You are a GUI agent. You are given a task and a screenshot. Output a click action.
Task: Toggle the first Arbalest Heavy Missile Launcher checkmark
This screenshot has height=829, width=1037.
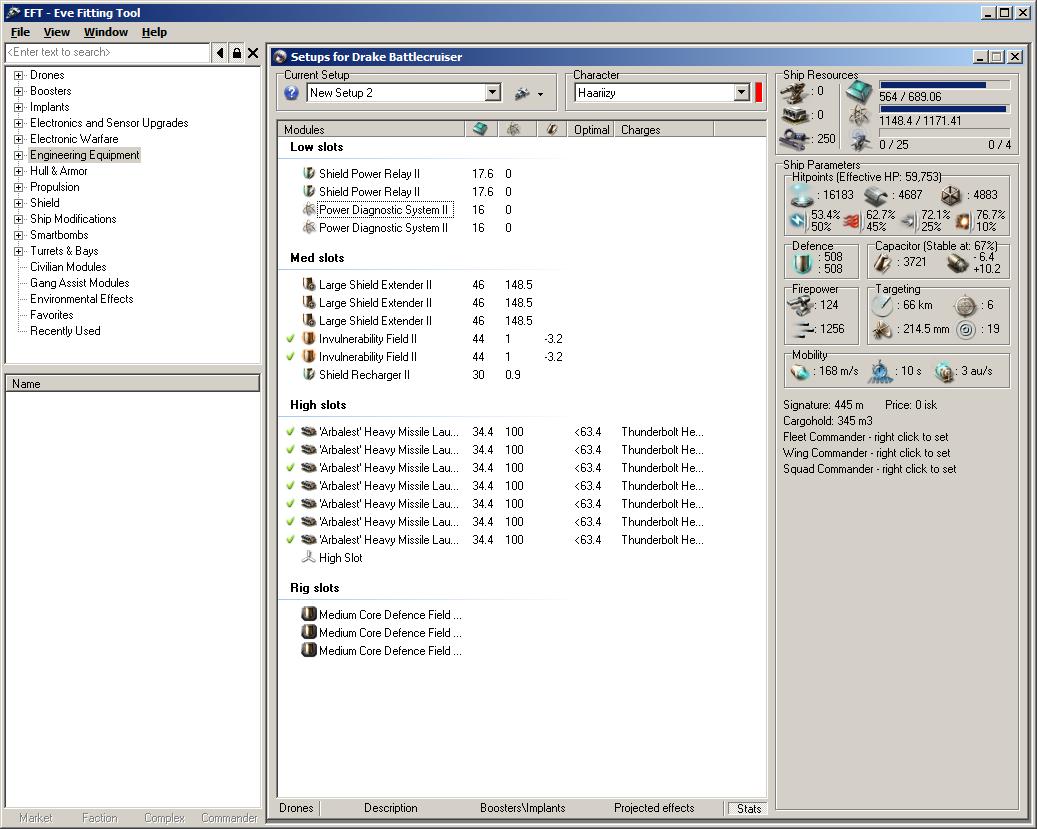click(x=290, y=432)
